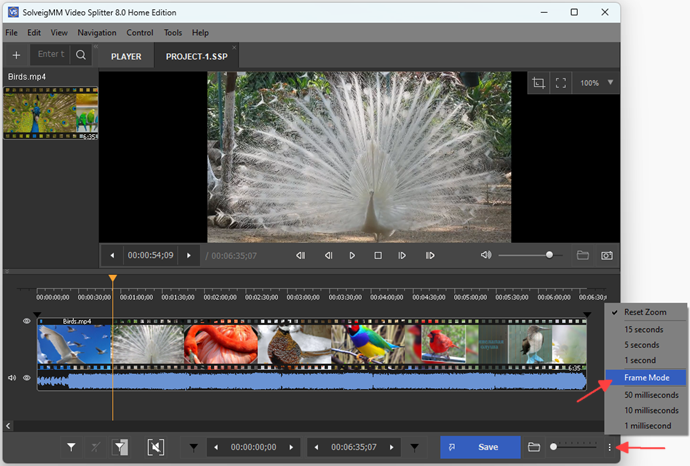Increase current time position arrow
Viewport: 690px width, 466px height.
pyautogui.click(x=189, y=256)
